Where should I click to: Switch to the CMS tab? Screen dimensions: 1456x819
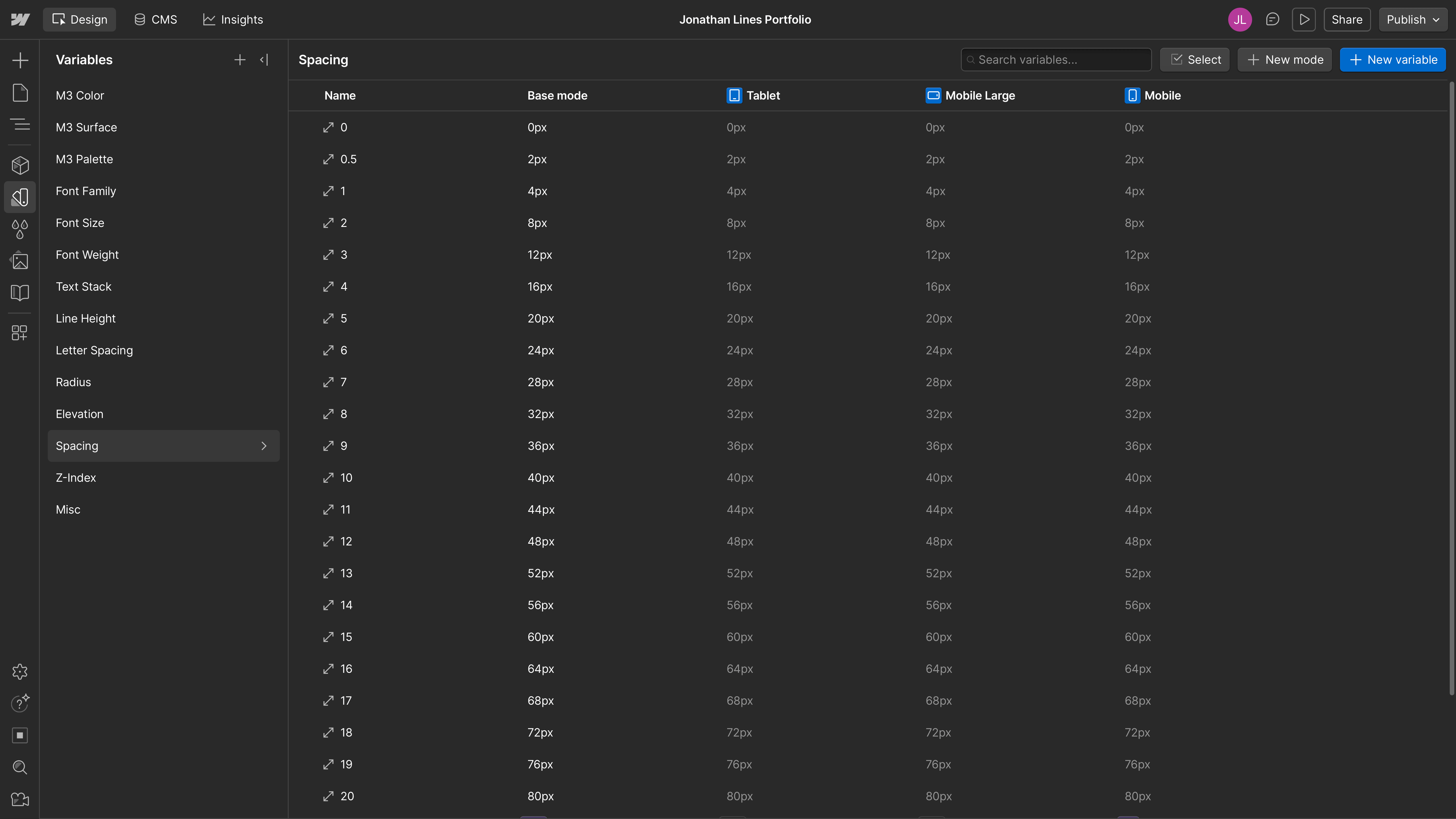pos(156,20)
